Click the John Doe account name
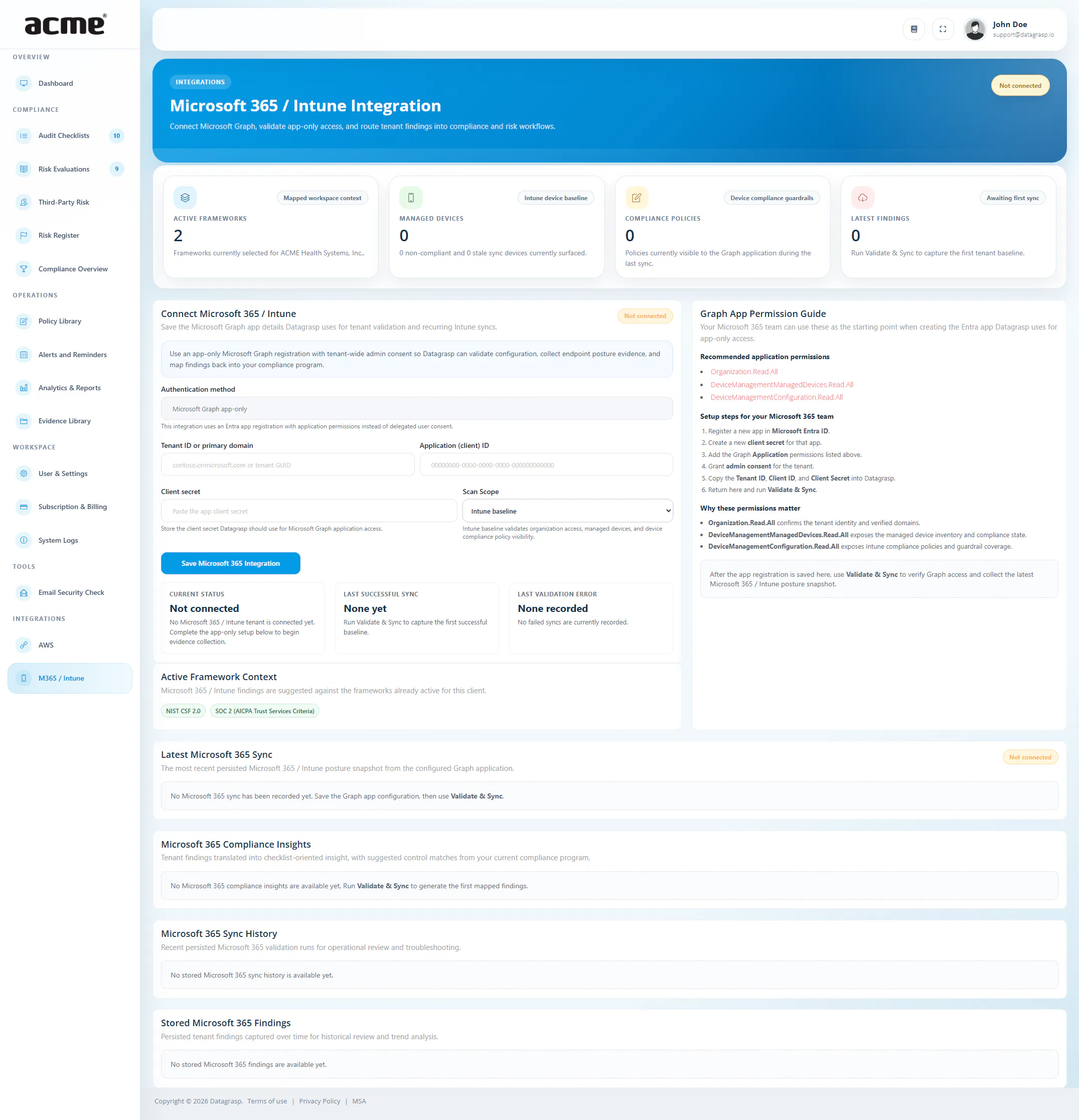1079x1120 pixels. pos(1010,25)
